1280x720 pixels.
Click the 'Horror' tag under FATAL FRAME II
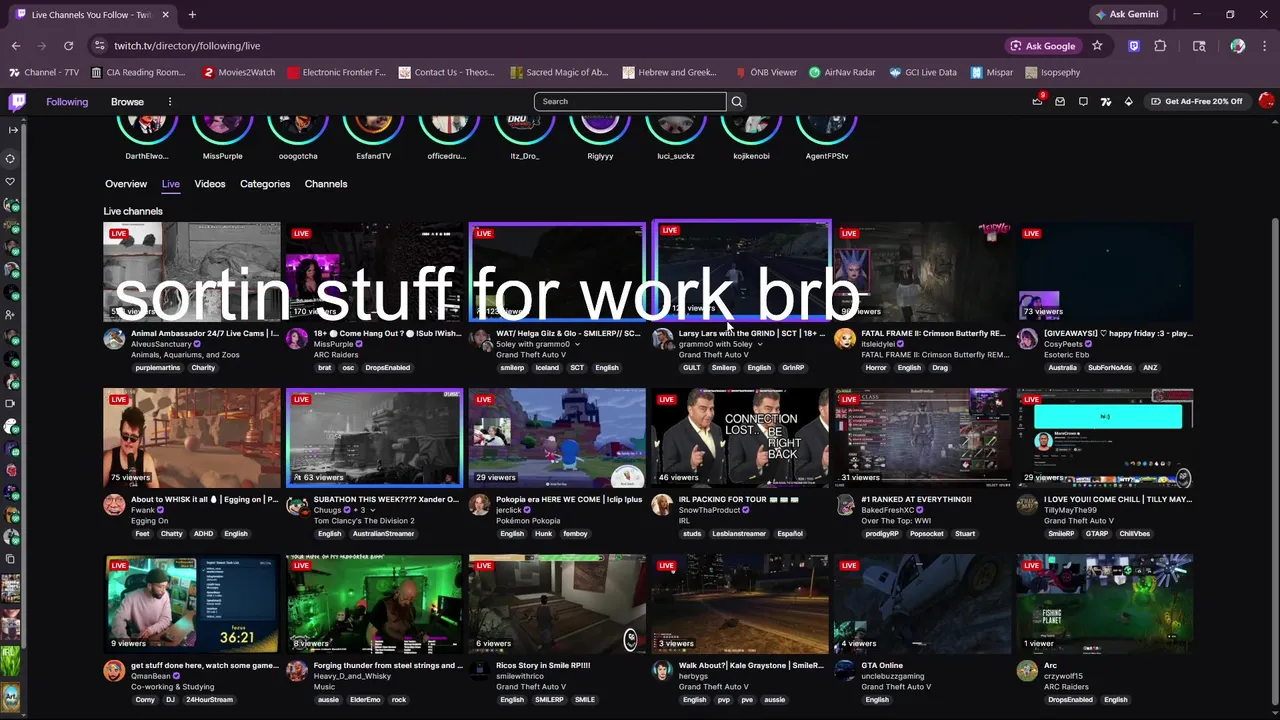tap(876, 368)
